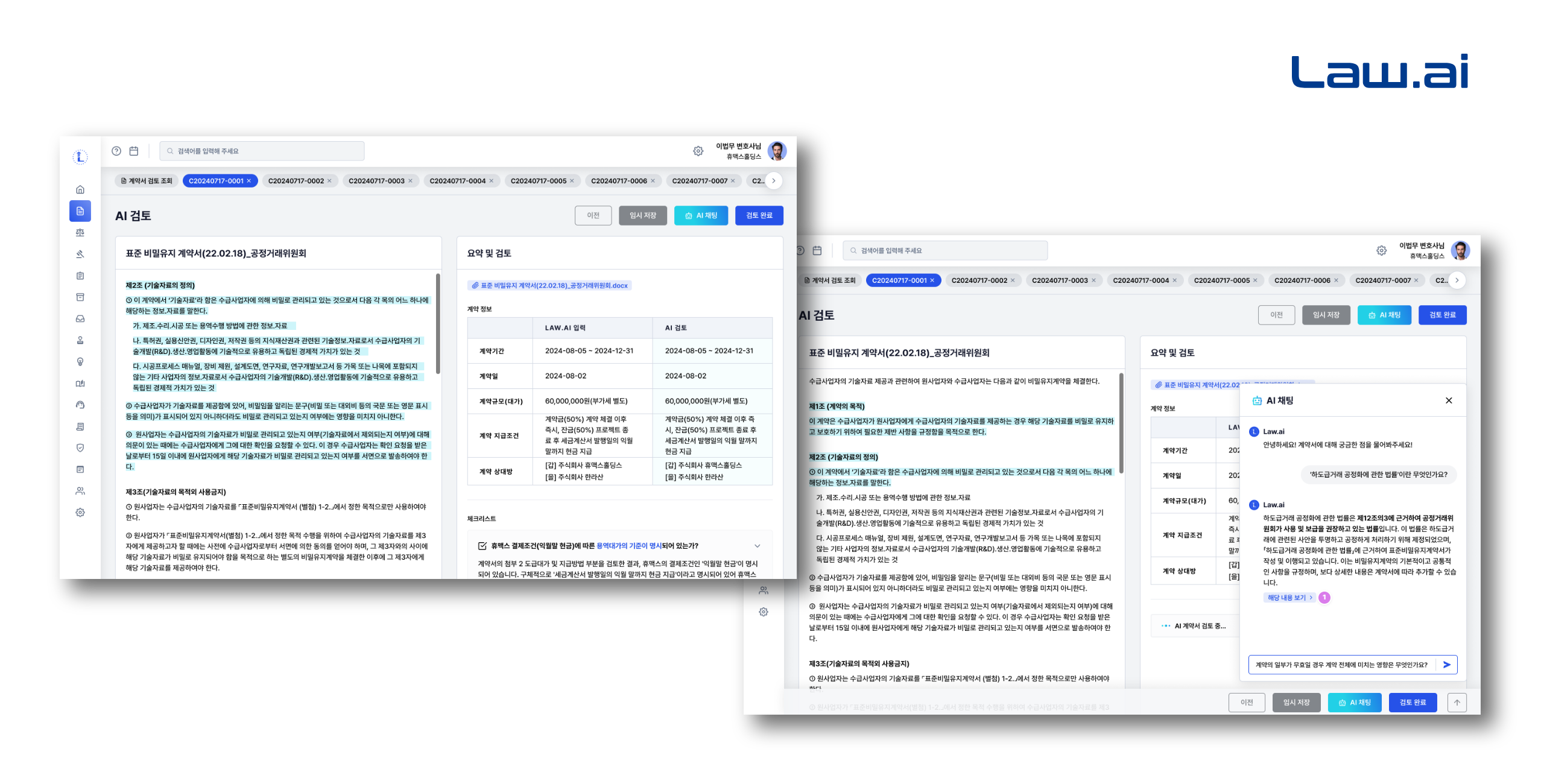
Task: Click Law.ai logo icon atop sidebar
Action: tap(80, 157)
